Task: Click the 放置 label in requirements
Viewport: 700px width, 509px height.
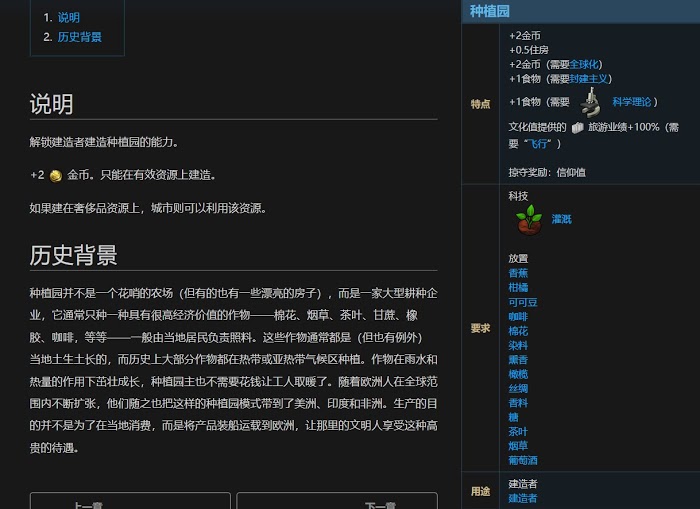Action: [x=518, y=259]
